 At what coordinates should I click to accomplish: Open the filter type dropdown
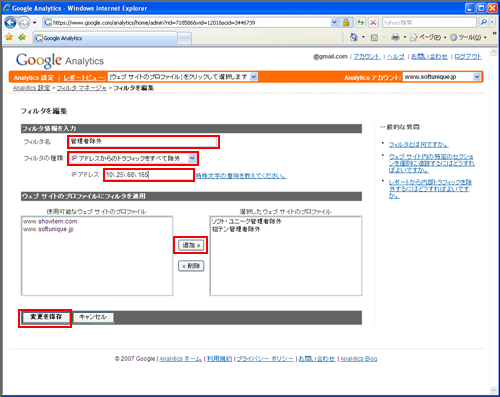(133, 158)
